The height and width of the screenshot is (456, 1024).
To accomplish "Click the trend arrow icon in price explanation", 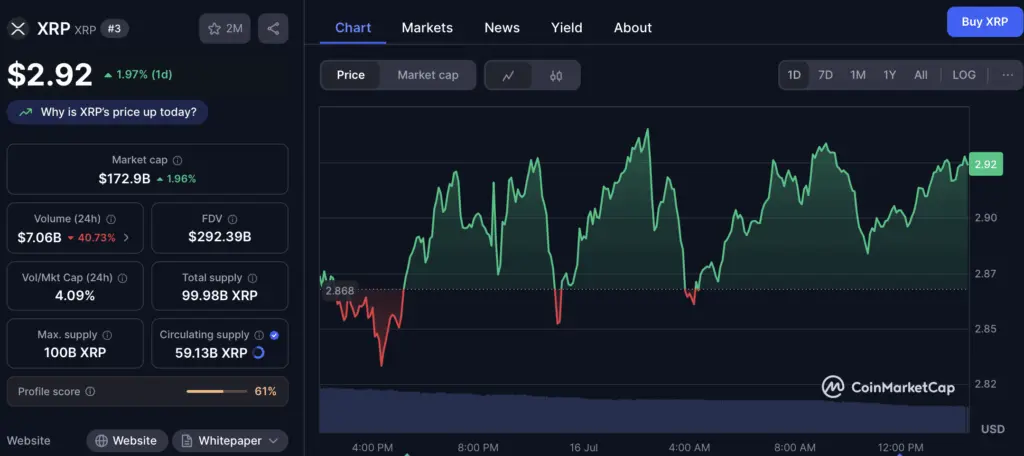I will click(x=25, y=112).
